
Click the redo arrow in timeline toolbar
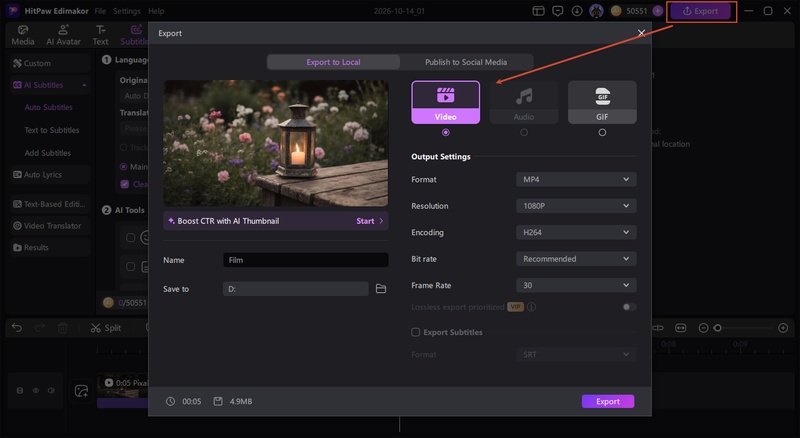40,328
